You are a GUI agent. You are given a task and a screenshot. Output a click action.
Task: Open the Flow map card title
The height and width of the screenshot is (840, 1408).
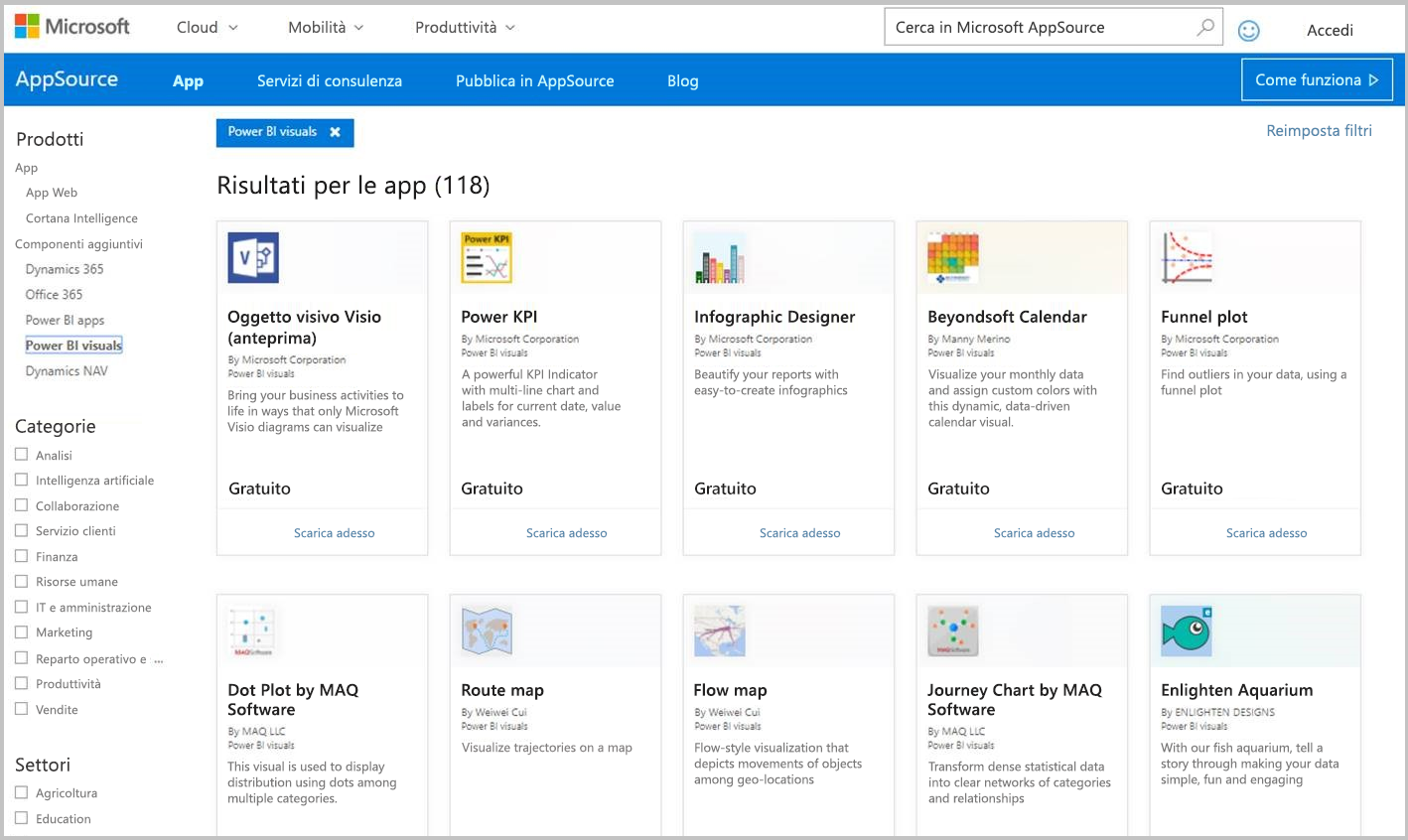(x=731, y=690)
